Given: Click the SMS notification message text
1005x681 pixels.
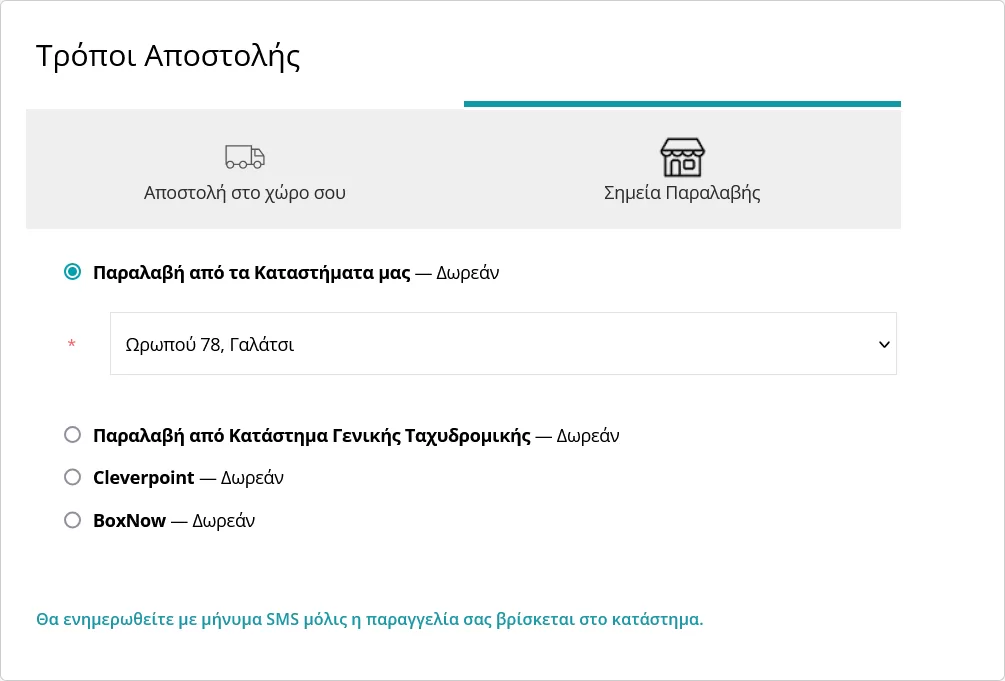Looking at the screenshot, I should [369, 619].
